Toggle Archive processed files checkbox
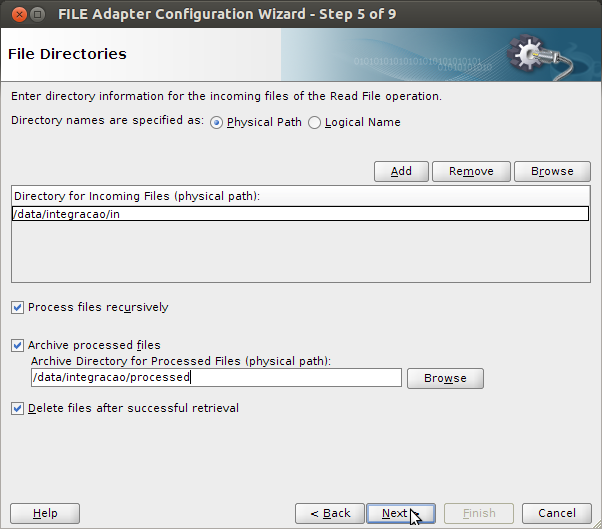 click(17, 346)
